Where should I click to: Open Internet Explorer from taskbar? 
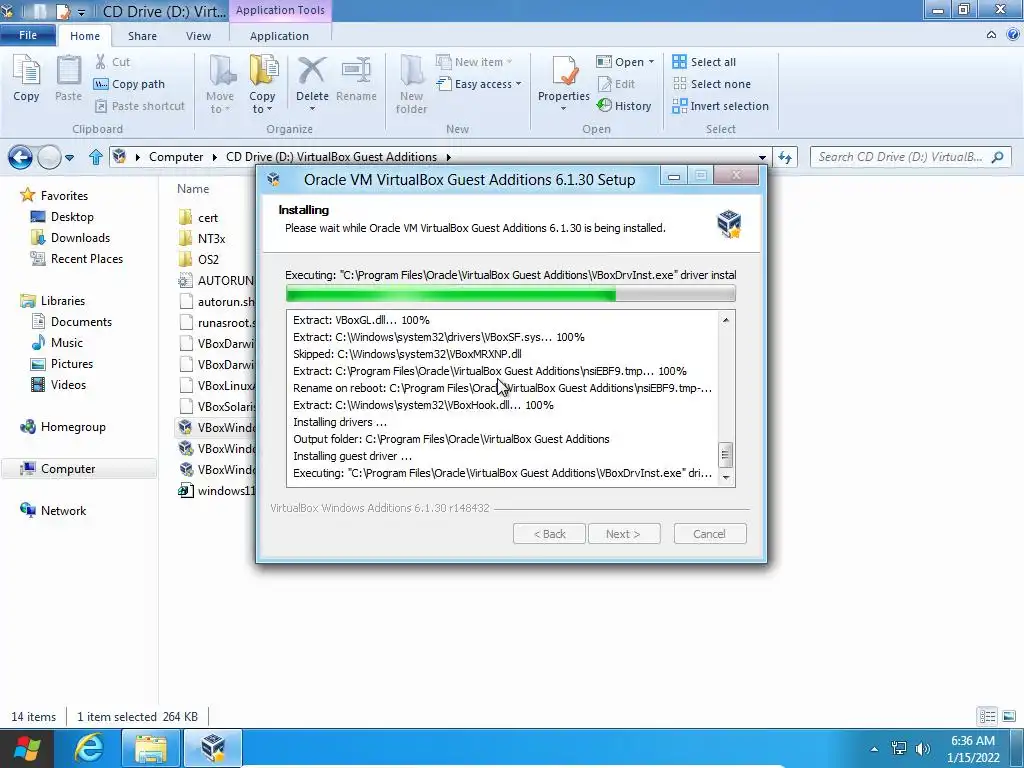[89, 748]
